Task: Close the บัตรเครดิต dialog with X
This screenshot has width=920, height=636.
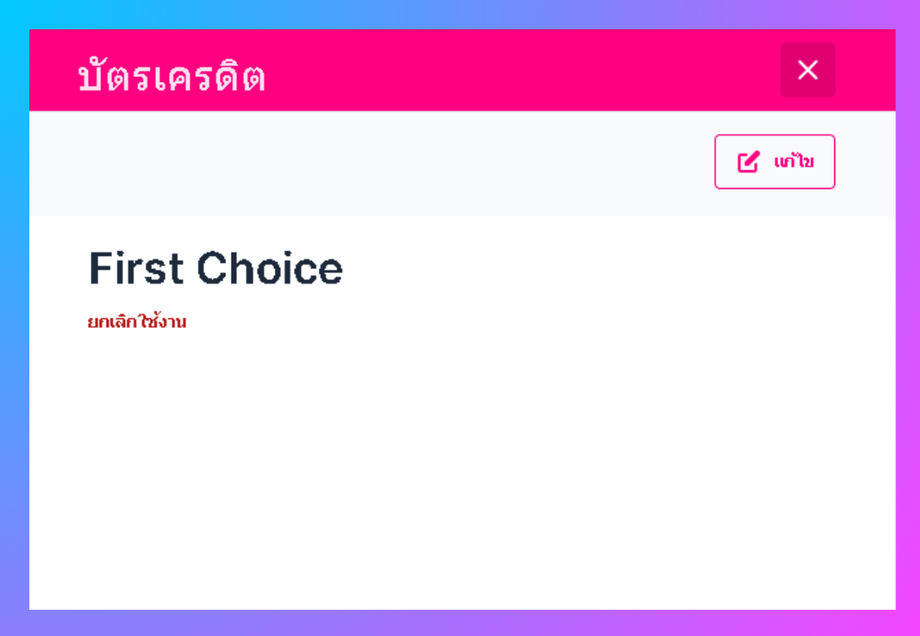Action: pyautogui.click(x=807, y=70)
